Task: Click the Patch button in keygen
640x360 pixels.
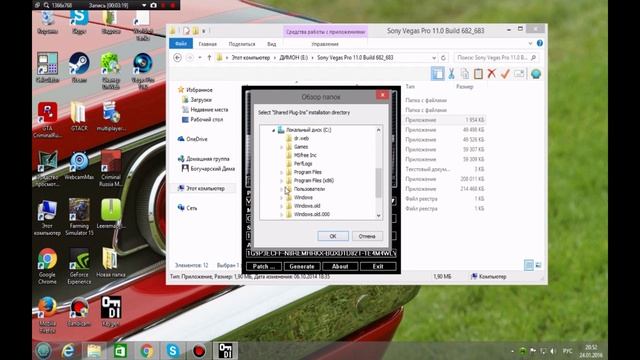Action: (x=264, y=267)
